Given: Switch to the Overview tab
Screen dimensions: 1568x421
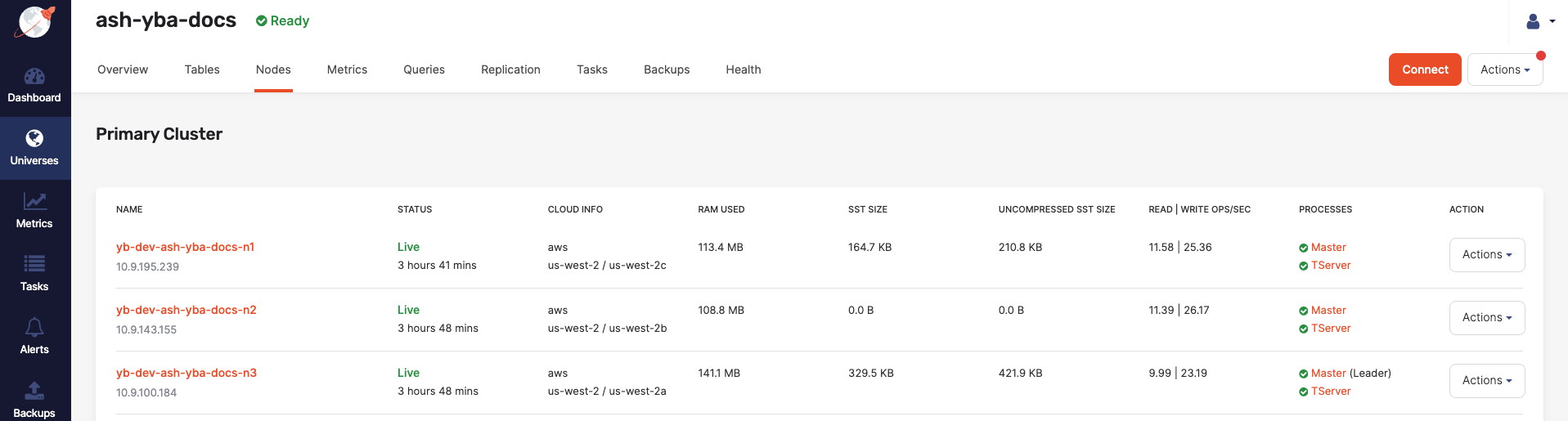Looking at the screenshot, I should point(123,69).
